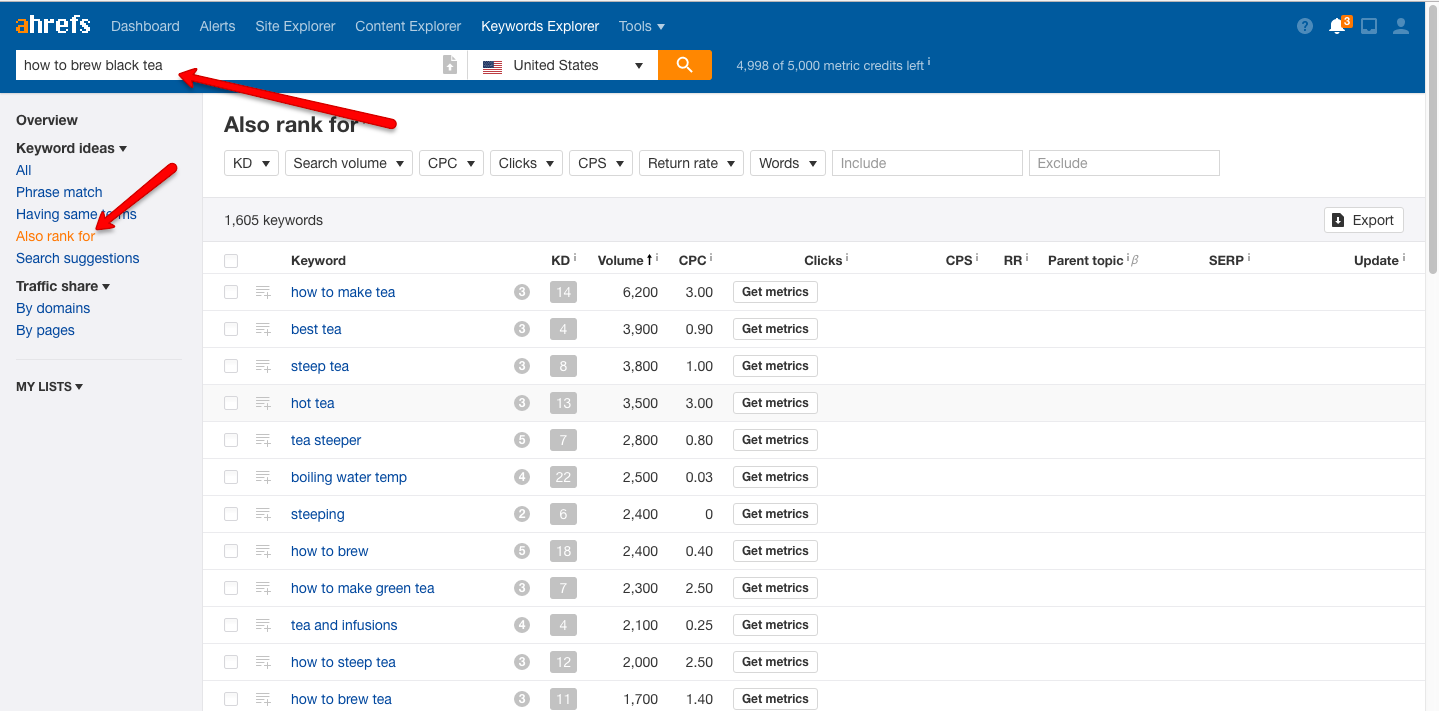Check the 'tea steeper' row checkbox

pyautogui.click(x=231, y=440)
